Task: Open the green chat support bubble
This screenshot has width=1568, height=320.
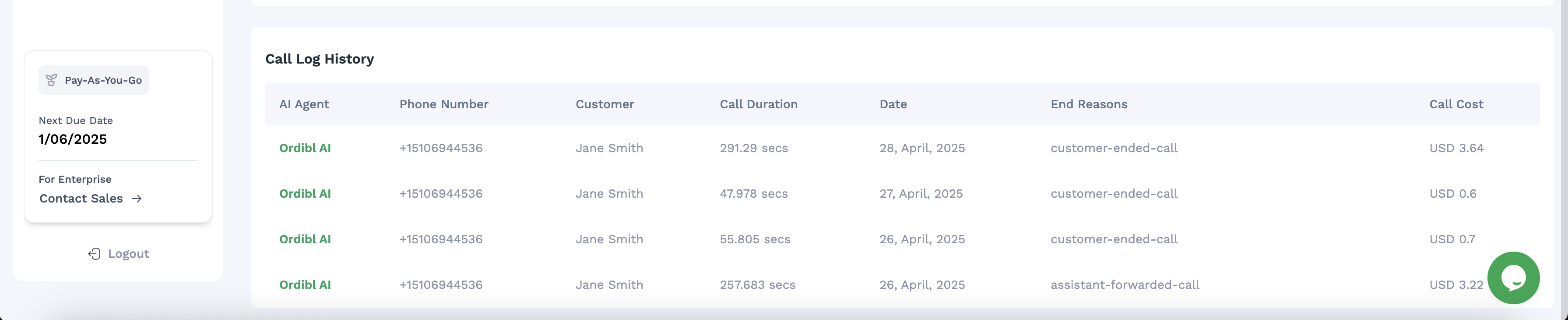Action: click(x=1512, y=278)
